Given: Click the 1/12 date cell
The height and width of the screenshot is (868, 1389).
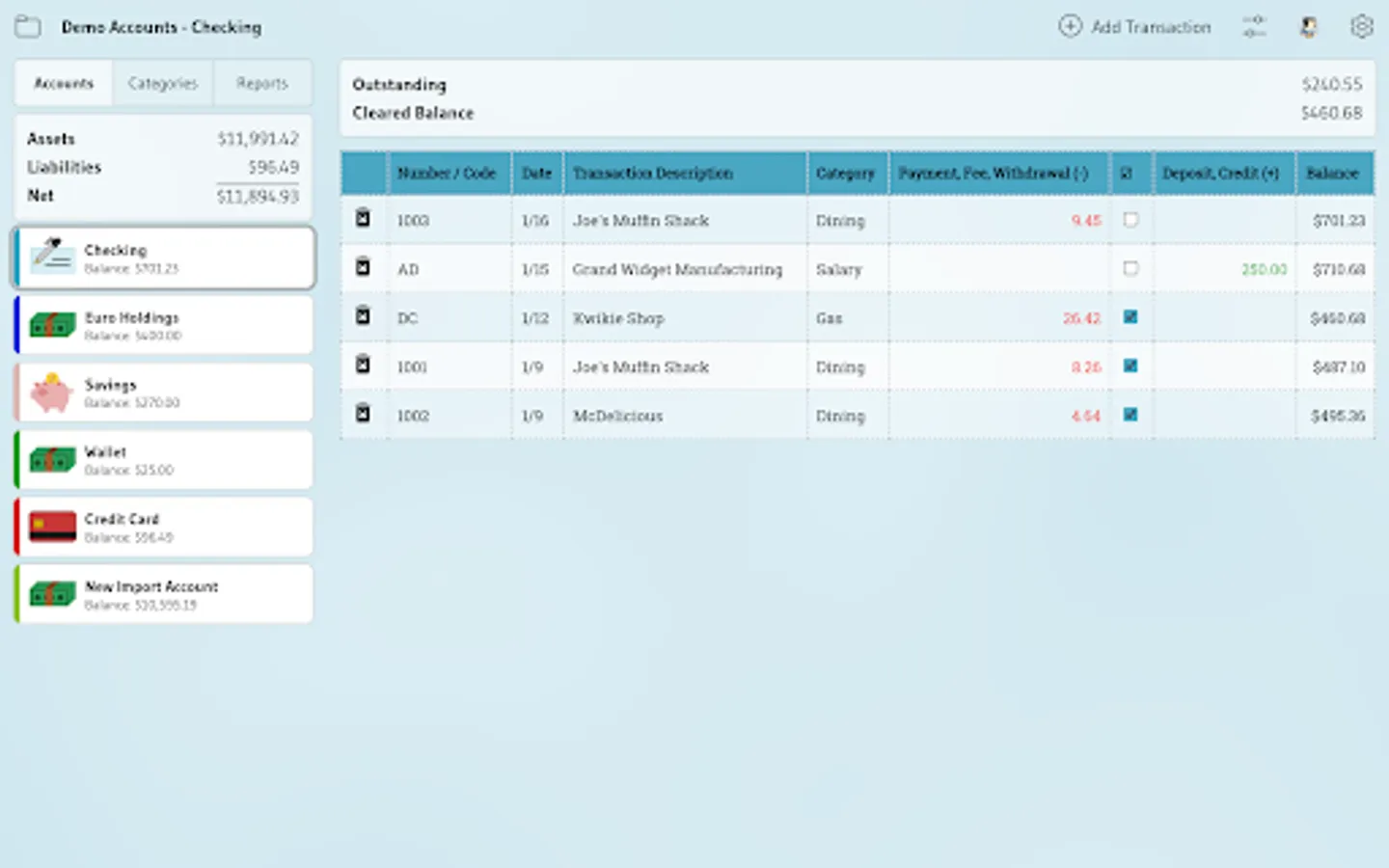Looking at the screenshot, I should pyautogui.click(x=537, y=318).
